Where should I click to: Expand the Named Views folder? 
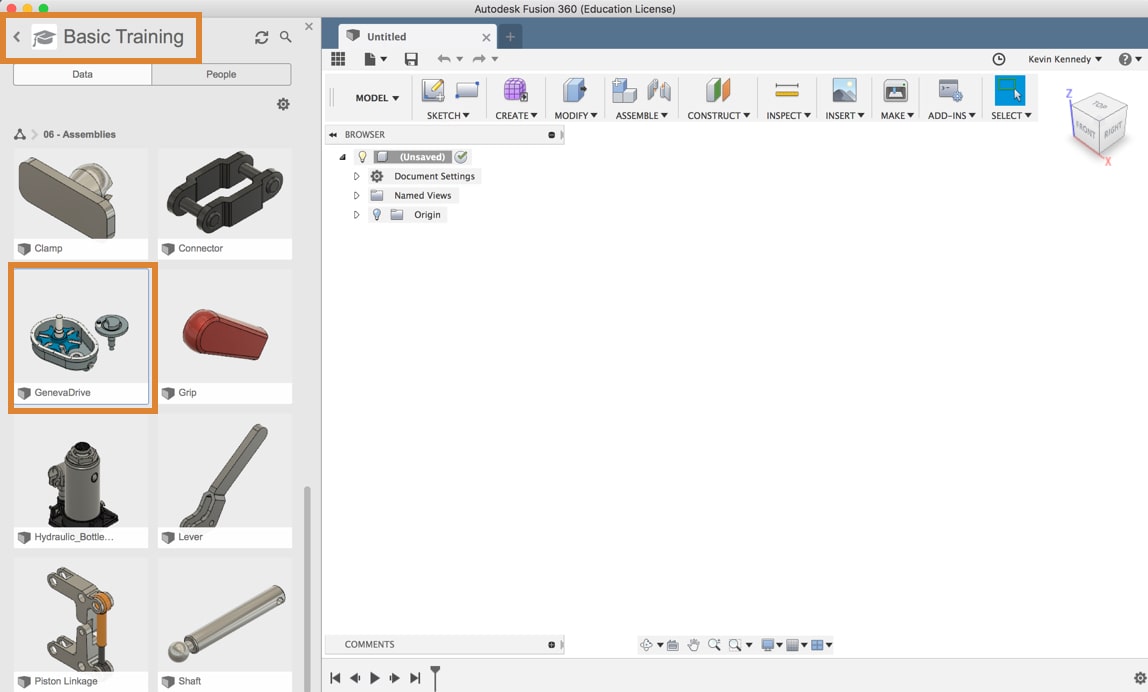357,195
